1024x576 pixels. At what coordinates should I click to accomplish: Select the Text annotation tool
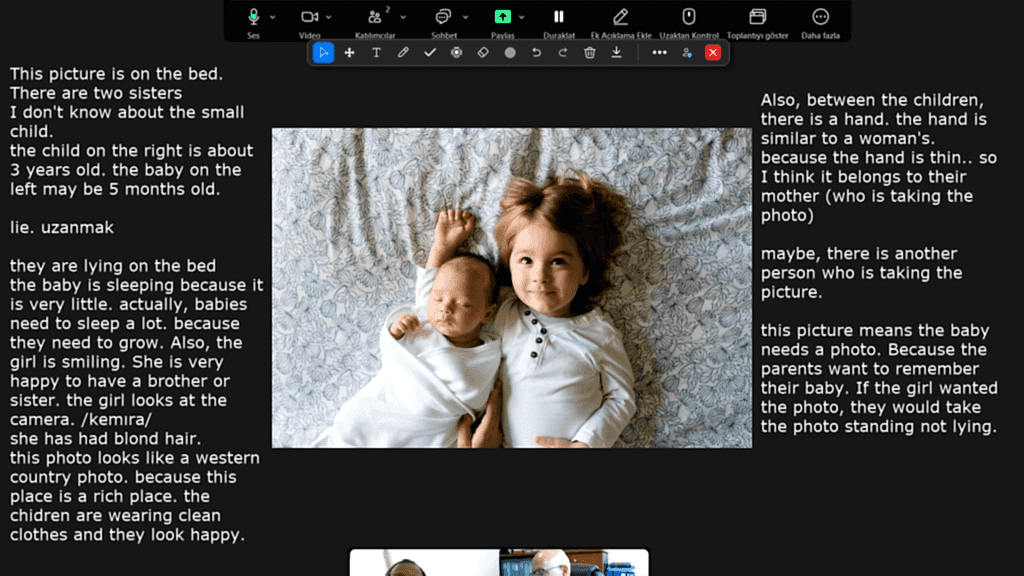[376, 53]
